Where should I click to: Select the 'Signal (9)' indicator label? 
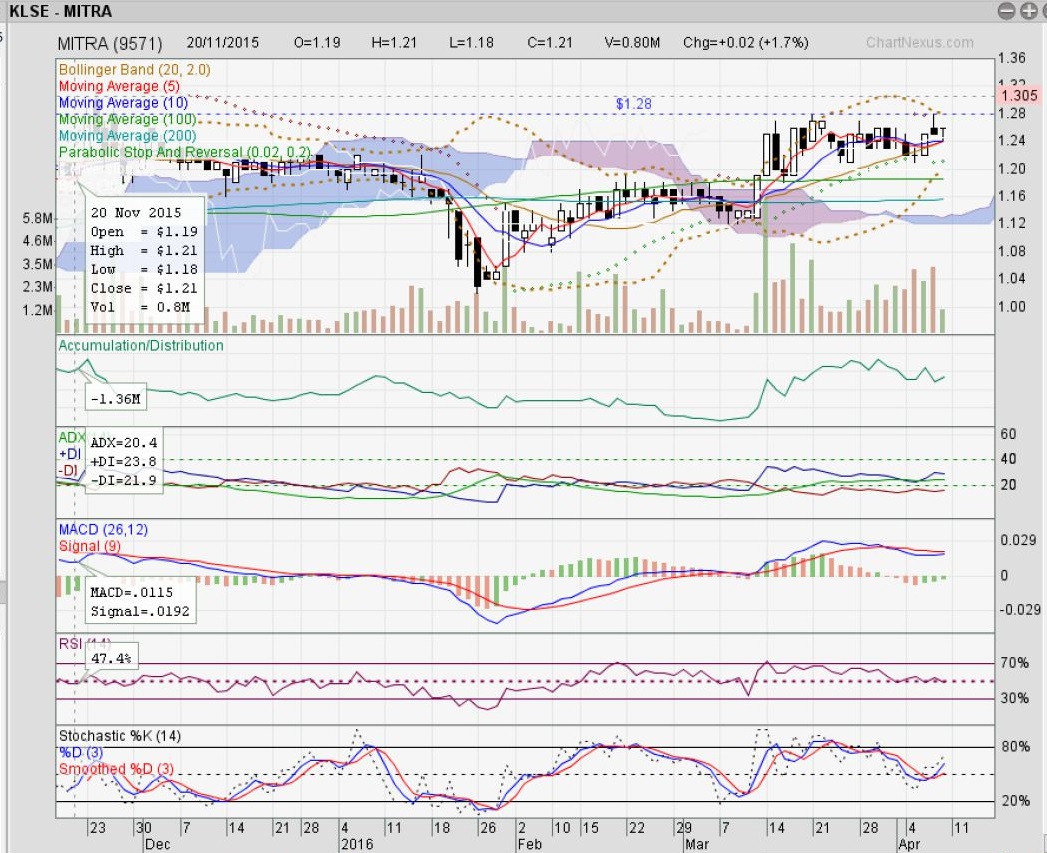89,546
